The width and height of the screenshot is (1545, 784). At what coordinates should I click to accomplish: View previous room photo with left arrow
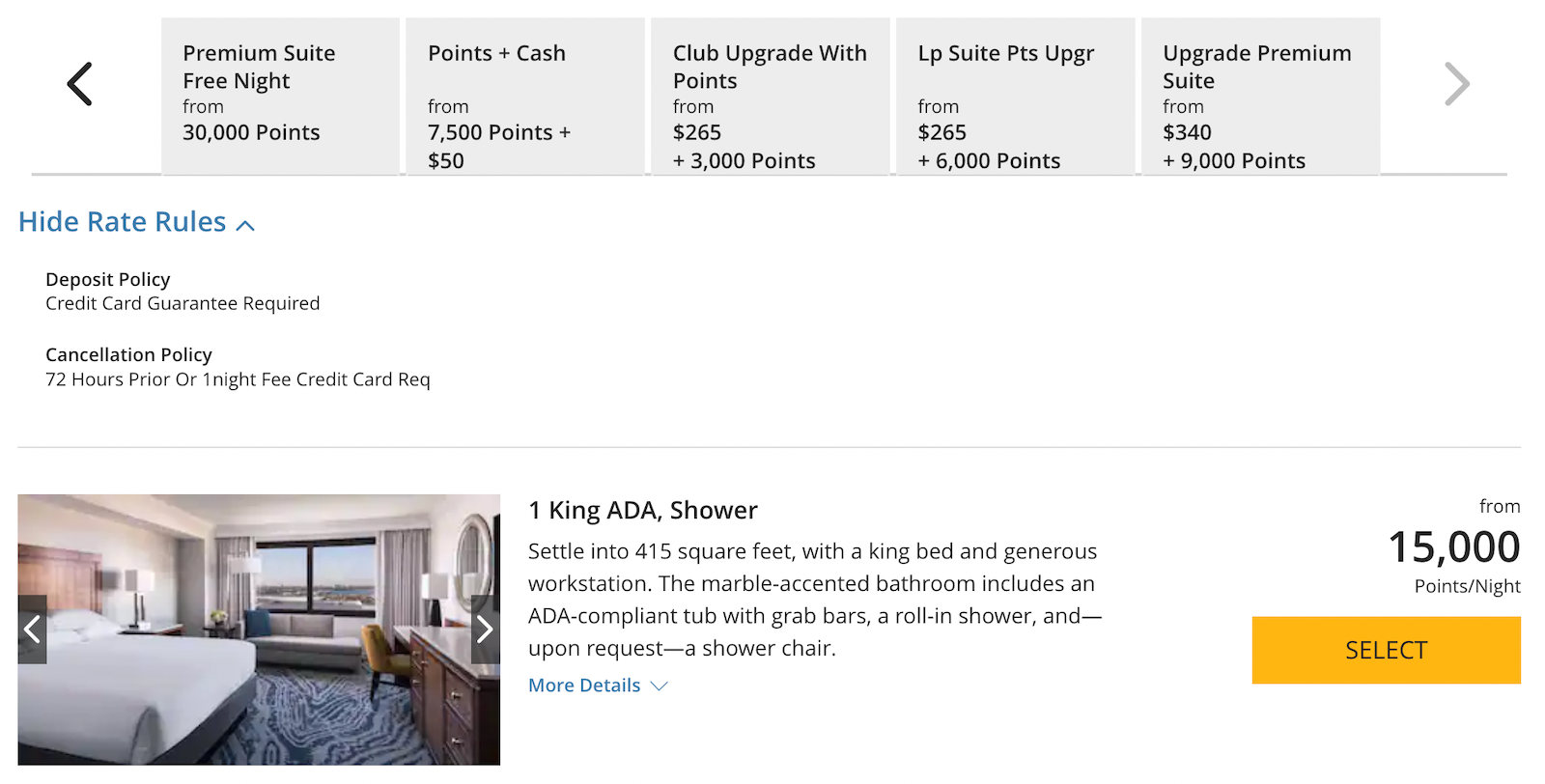(32, 630)
